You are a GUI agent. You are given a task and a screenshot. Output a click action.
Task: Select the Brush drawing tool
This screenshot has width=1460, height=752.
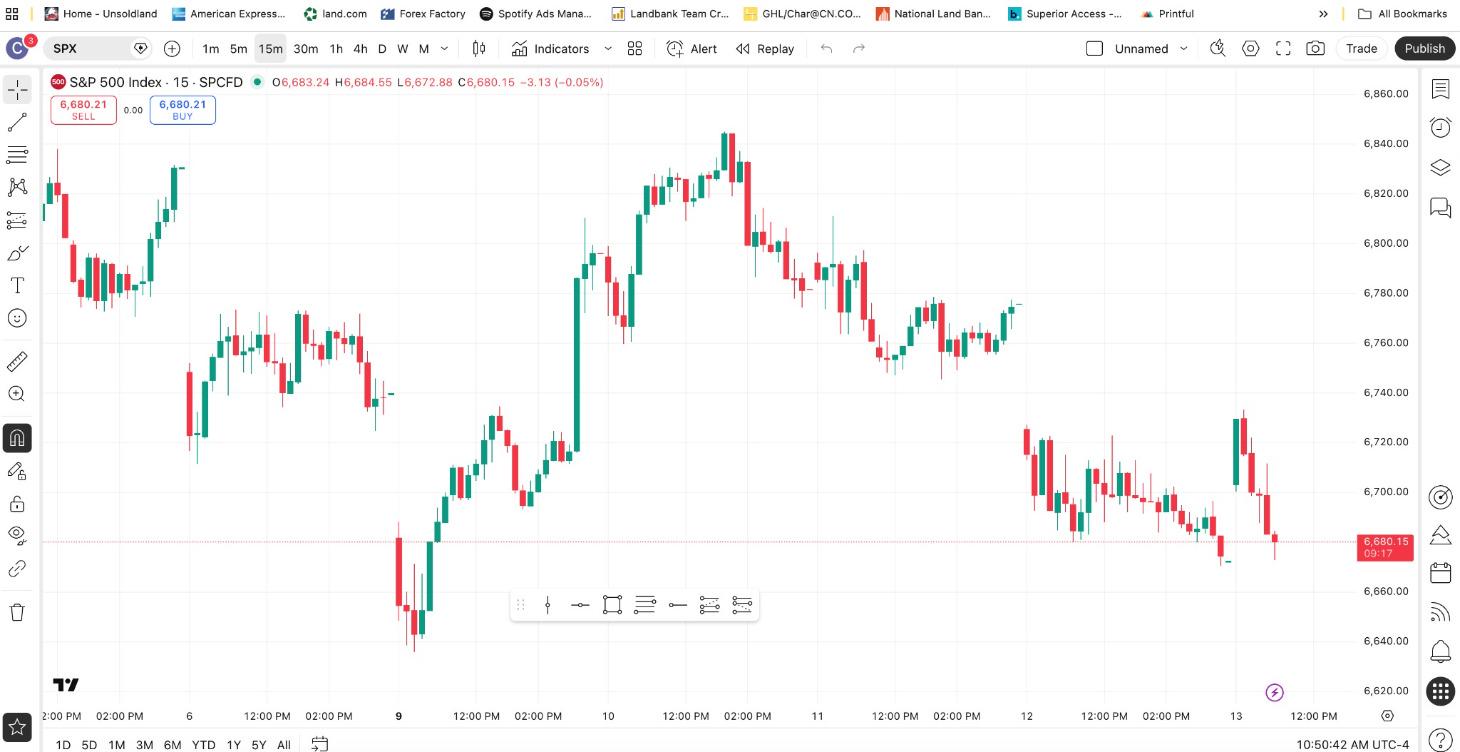tap(17, 253)
